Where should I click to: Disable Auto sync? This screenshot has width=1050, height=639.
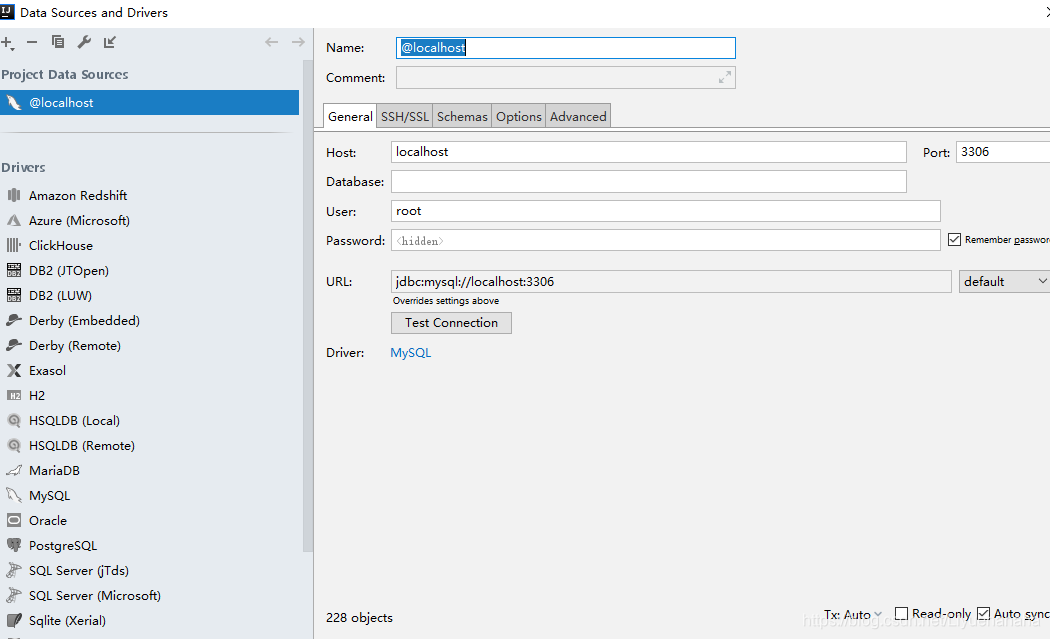[x=984, y=613]
